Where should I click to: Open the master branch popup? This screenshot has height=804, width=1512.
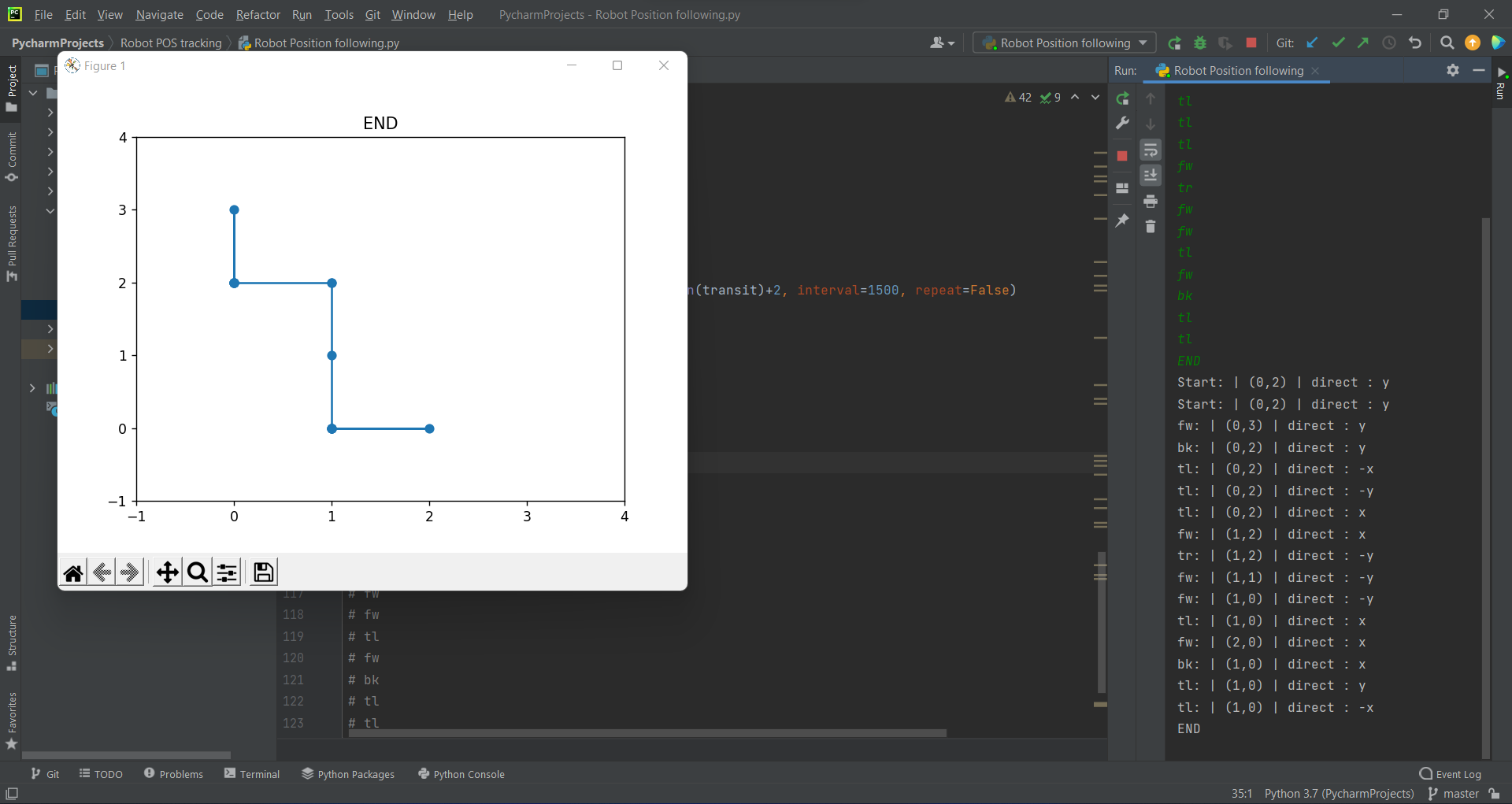[1453, 794]
